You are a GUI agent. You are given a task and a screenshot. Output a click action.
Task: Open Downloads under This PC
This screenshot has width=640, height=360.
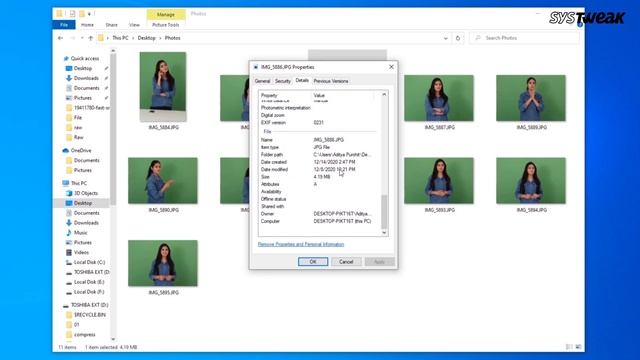[x=86, y=223]
